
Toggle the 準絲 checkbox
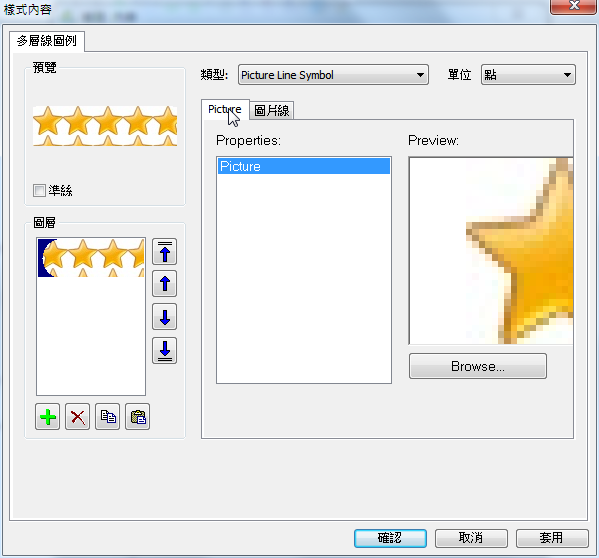point(39,190)
